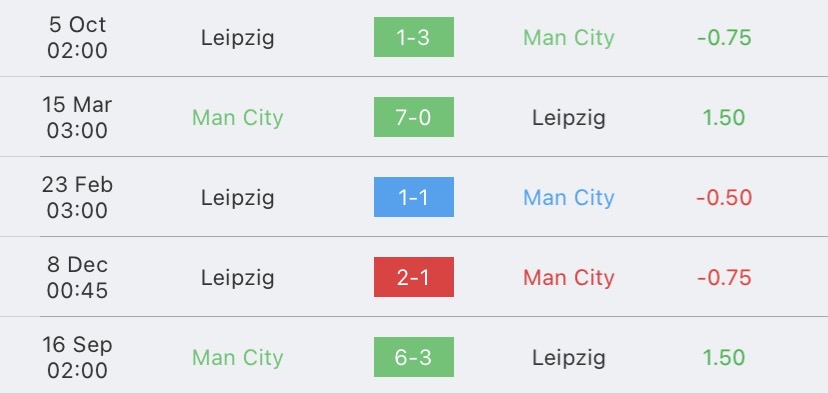Open the 2-1 red score badge
This screenshot has width=828, height=393.
click(x=413, y=277)
